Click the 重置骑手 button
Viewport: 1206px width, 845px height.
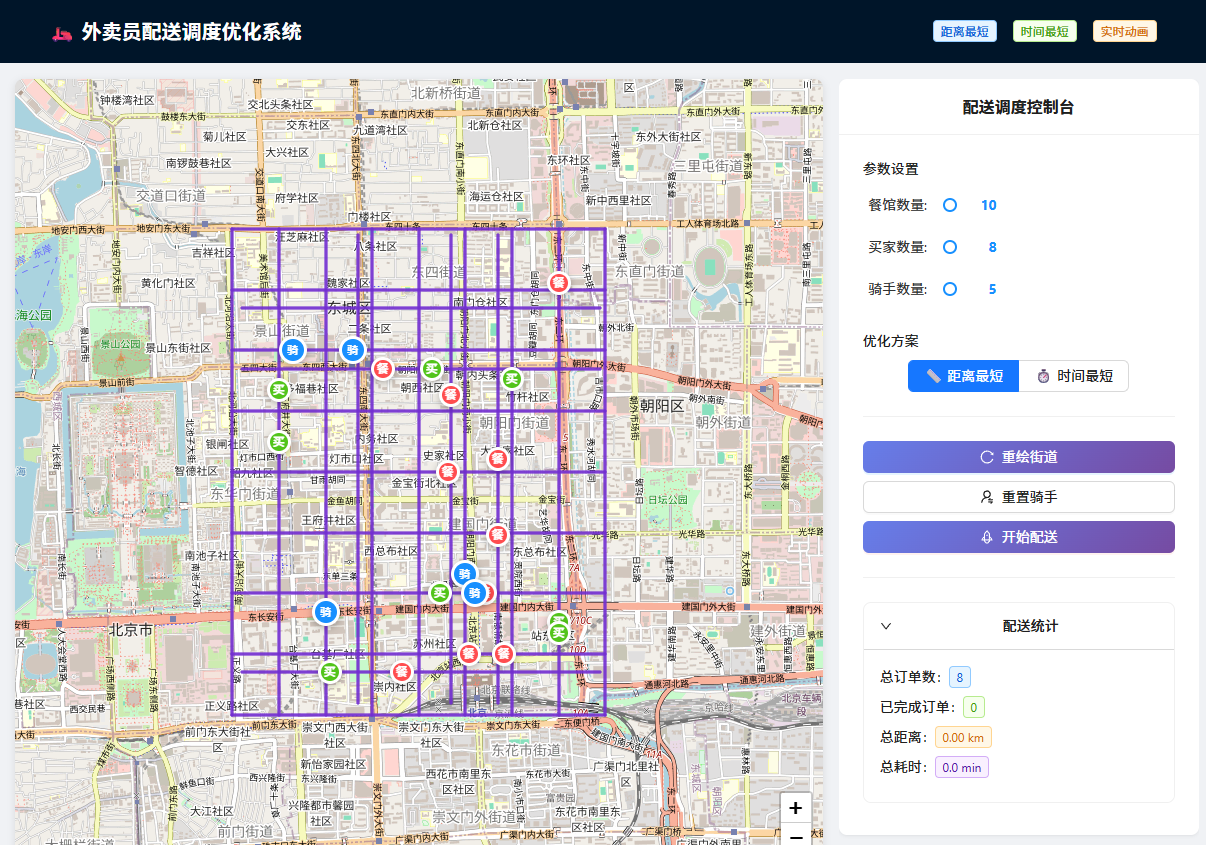1018,497
